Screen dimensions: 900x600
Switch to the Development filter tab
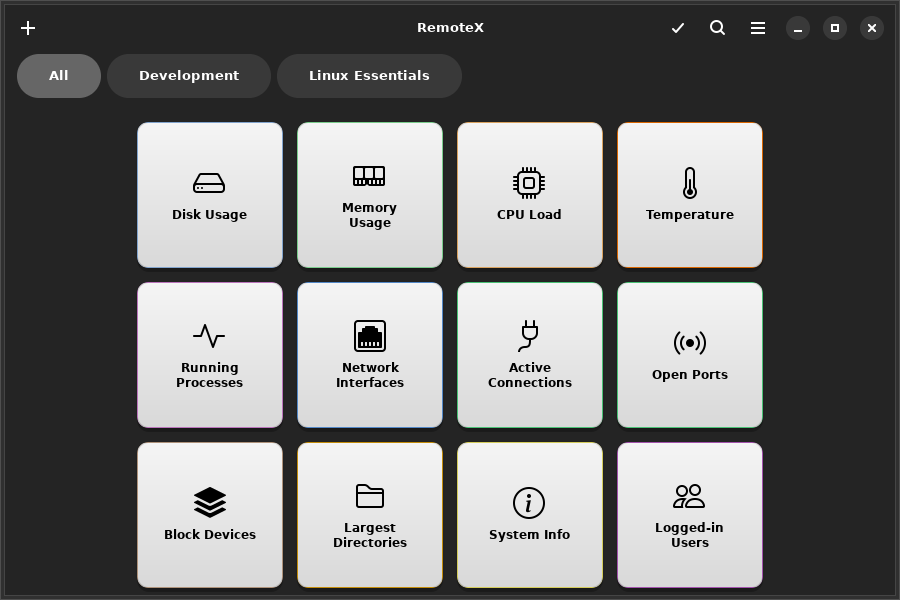[189, 76]
